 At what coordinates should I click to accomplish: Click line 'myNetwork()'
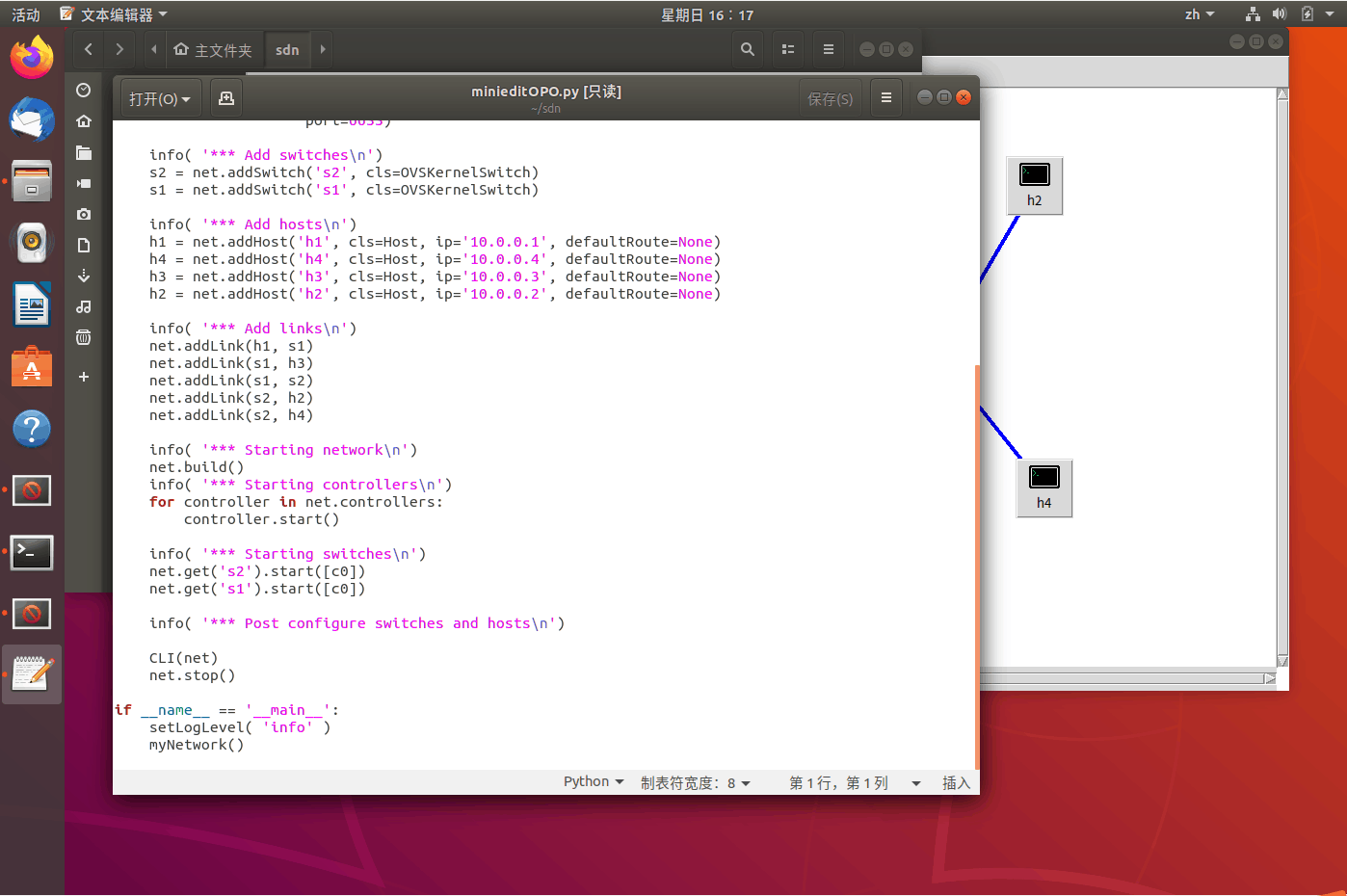click(x=197, y=745)
